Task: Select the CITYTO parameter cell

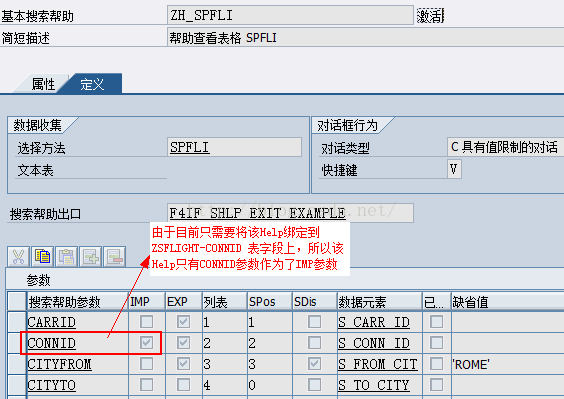Action: point(77,385)
